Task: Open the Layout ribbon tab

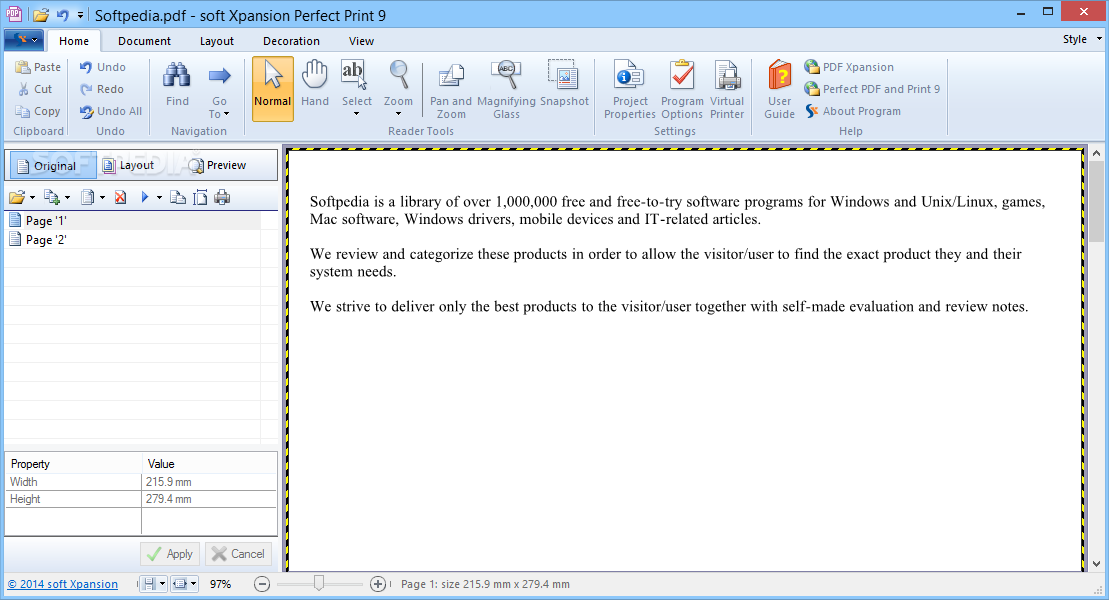Action: [216, 41]
